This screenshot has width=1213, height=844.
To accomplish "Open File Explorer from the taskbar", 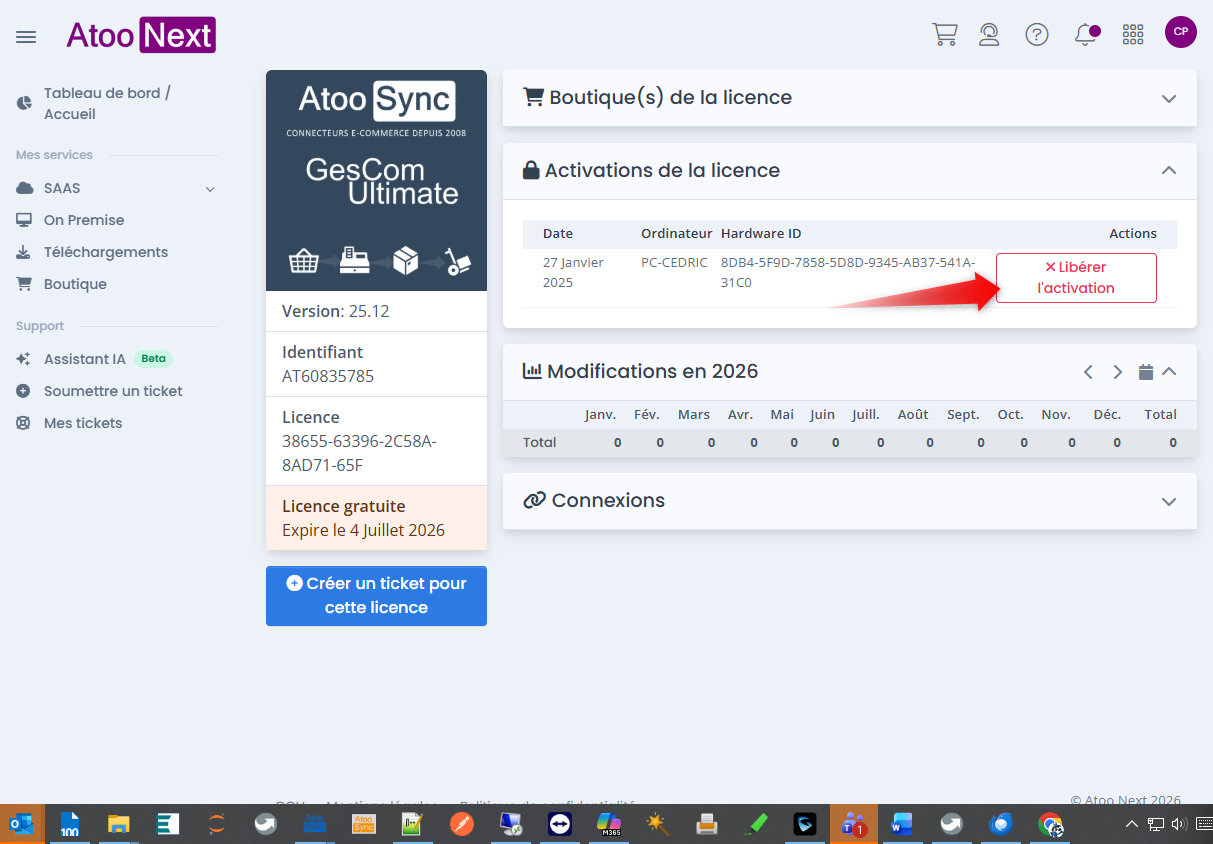I will coord(118,824).
